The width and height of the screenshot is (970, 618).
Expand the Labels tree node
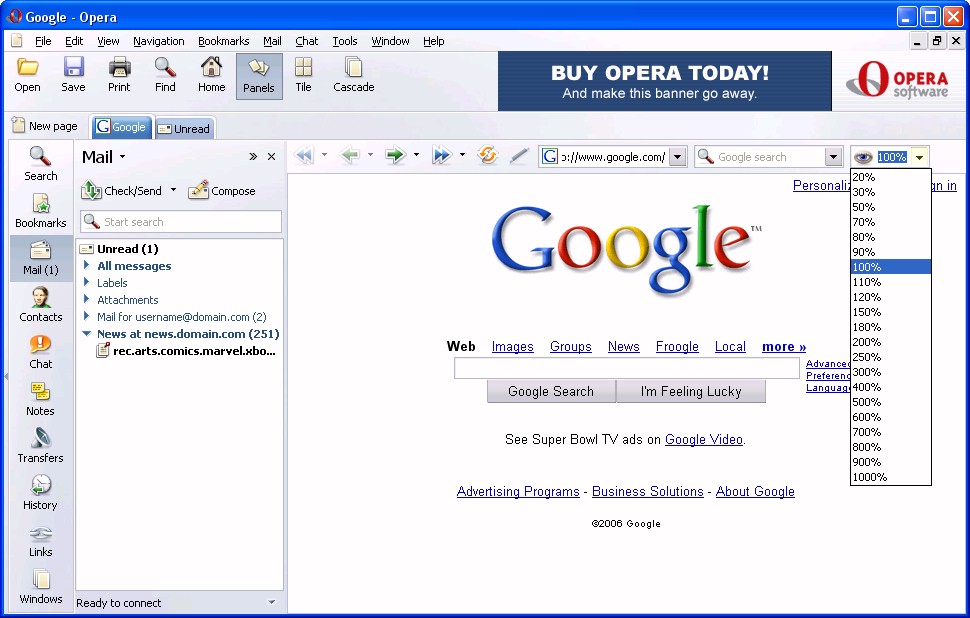tap(87, 282)
